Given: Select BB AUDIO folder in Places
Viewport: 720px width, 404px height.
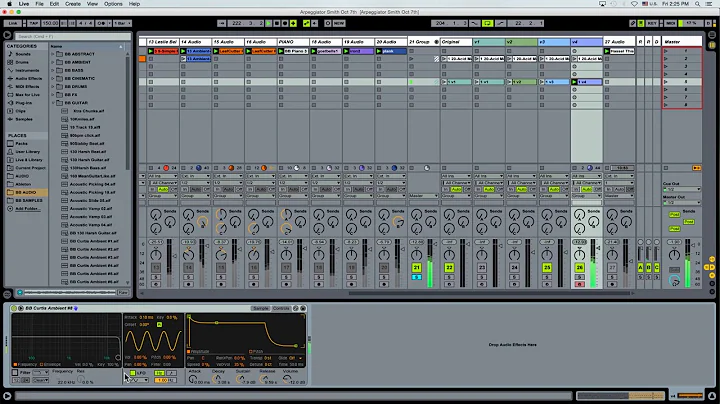Looking at the screenshot, I should [26, 192].
